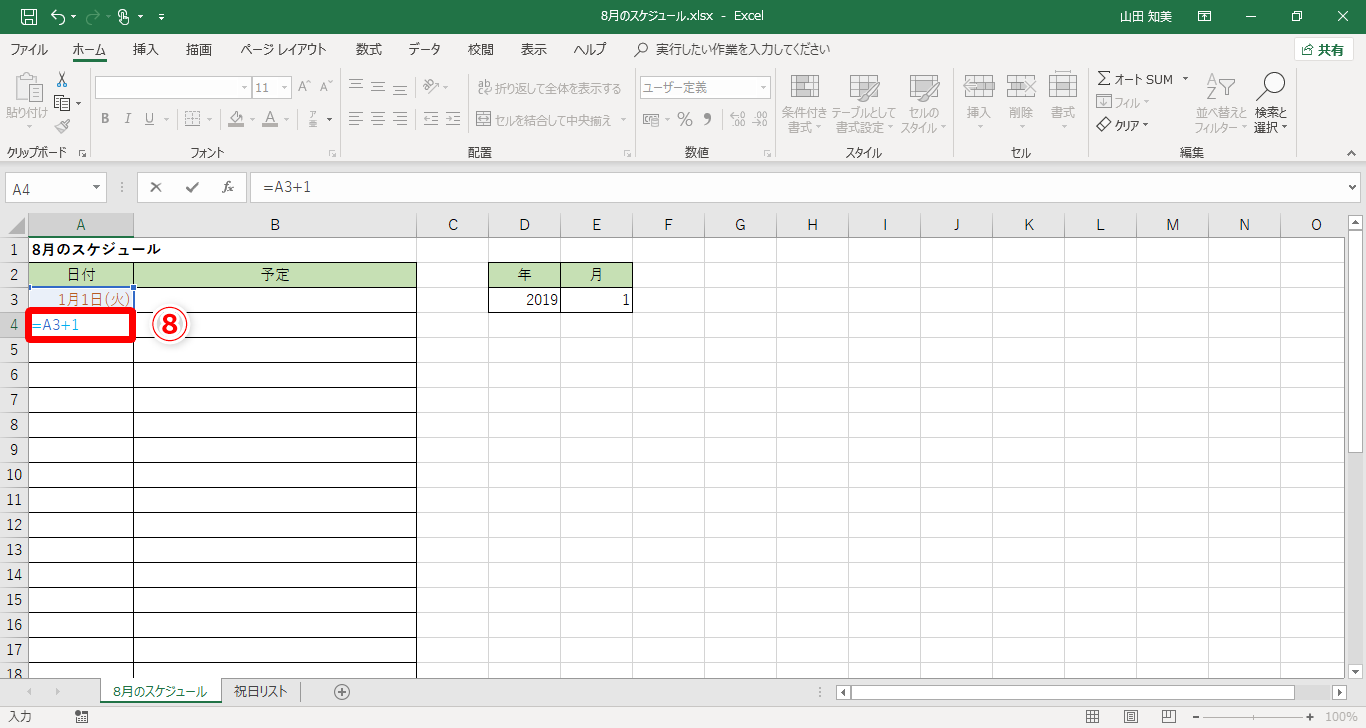
Task: Open the insert function fx dialog
Action: (x=228, y=187)
